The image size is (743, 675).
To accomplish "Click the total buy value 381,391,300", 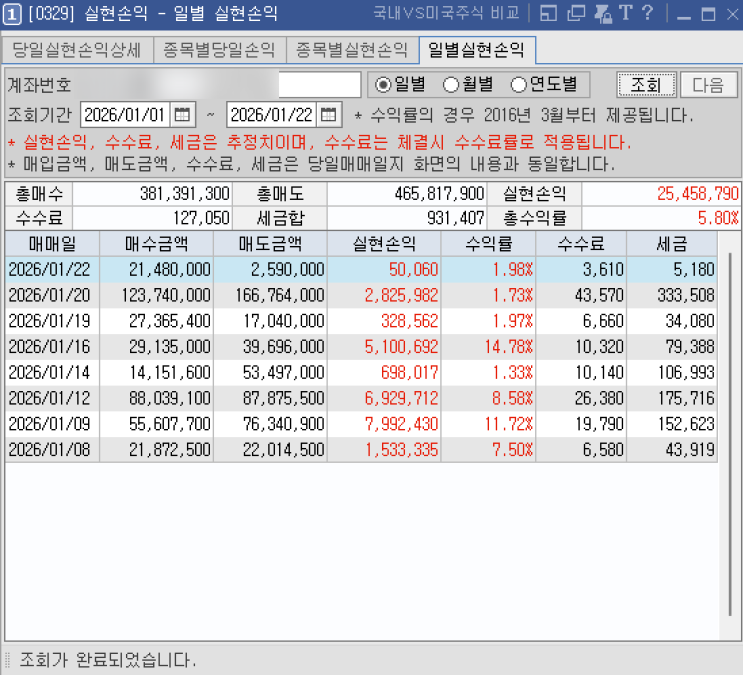I will (152, 193).
